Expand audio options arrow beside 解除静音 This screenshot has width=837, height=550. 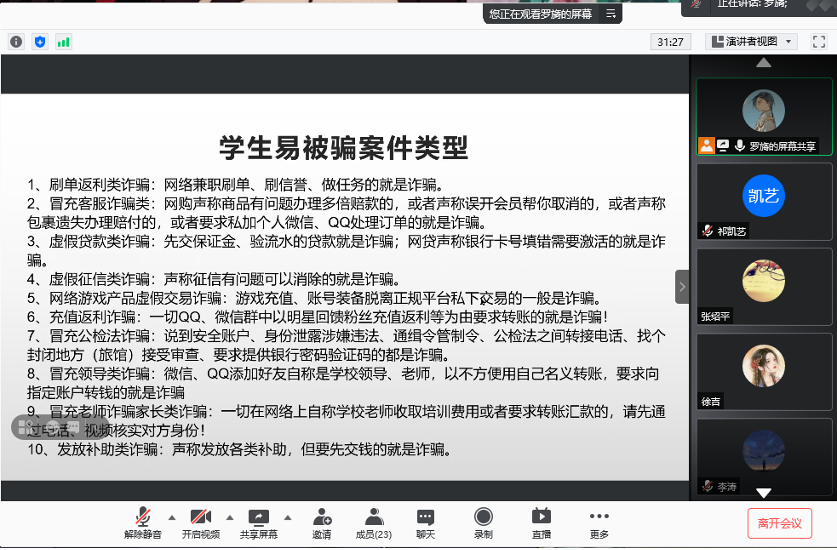pos(171,517)
